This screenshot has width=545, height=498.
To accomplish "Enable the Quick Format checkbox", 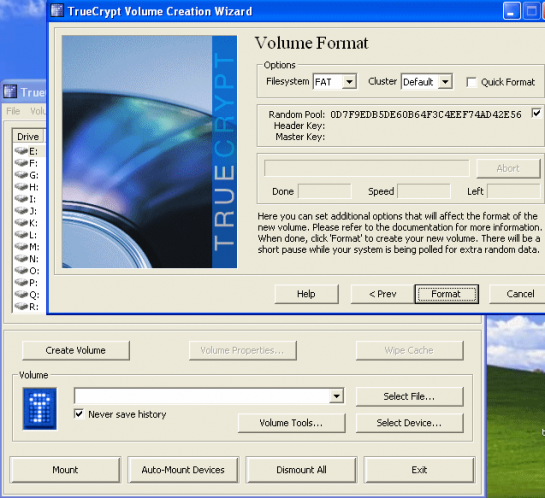I will point(472,82).
